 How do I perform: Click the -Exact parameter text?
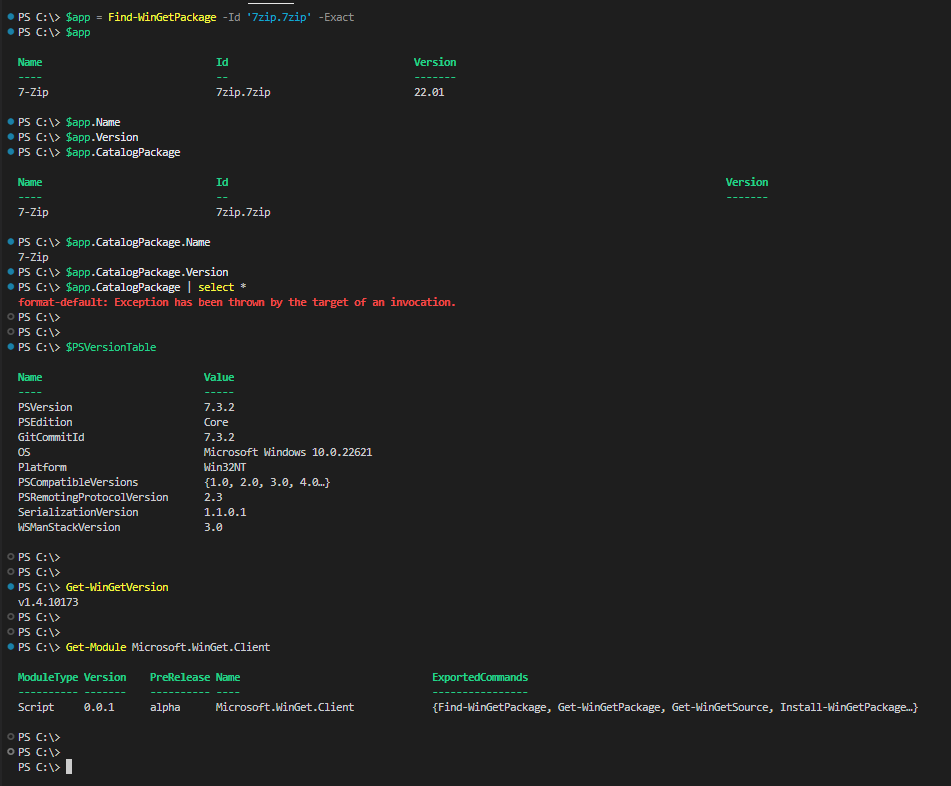336,17
